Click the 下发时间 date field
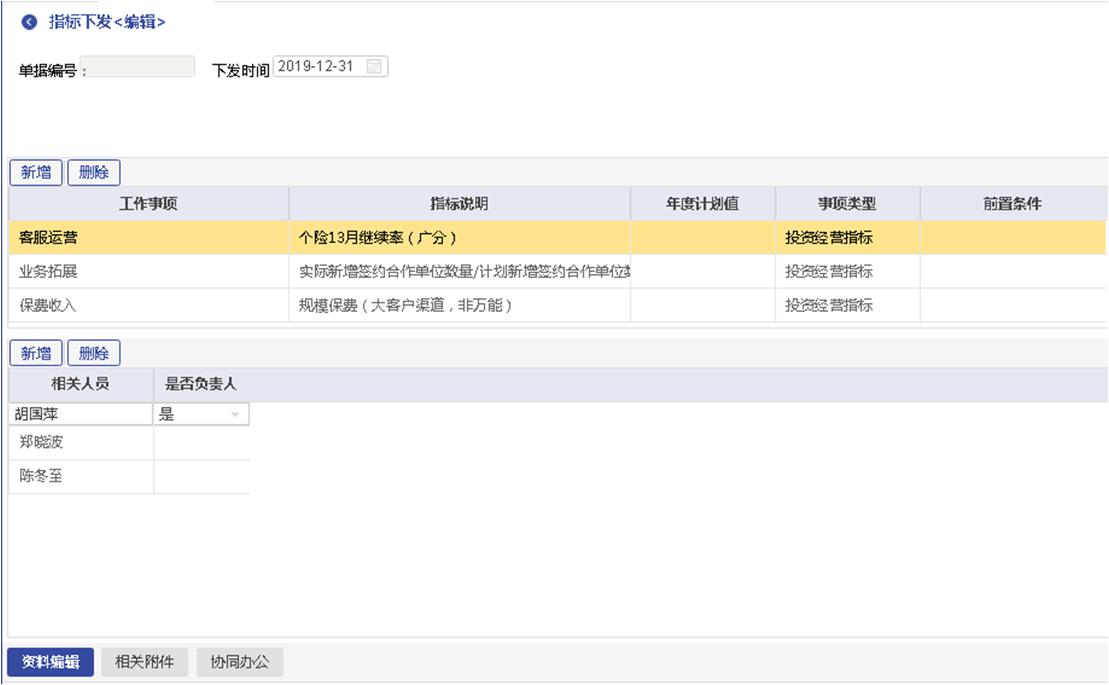 [318, 67]
